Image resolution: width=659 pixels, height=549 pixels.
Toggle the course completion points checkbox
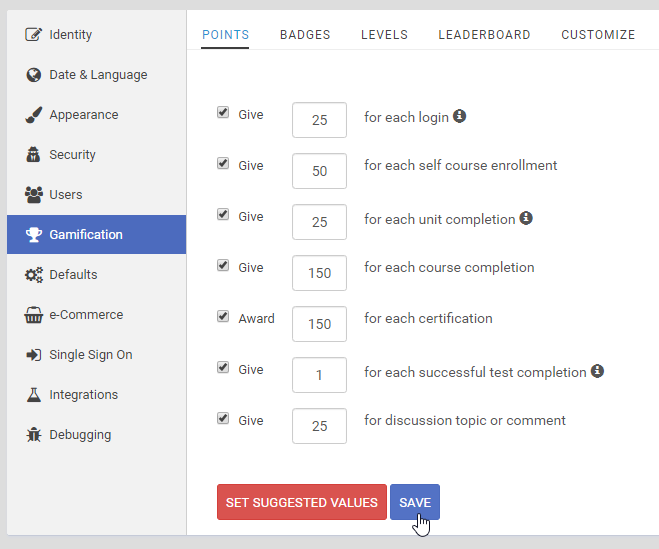223,265
